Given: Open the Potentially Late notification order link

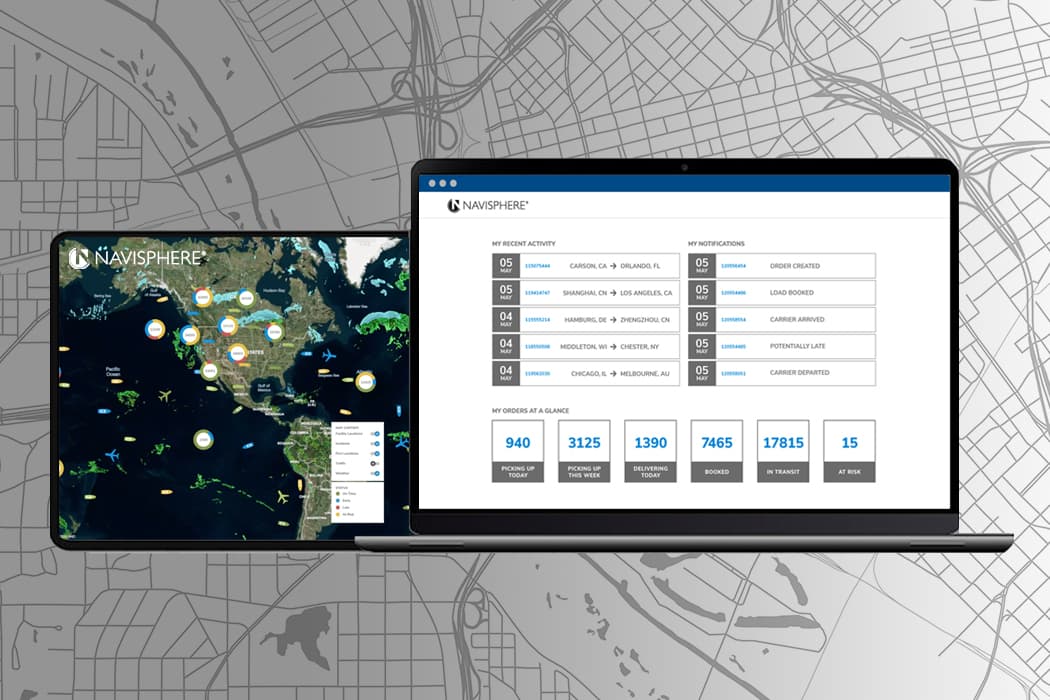Looking at the screenshot, I should click(x=734, y=347).
